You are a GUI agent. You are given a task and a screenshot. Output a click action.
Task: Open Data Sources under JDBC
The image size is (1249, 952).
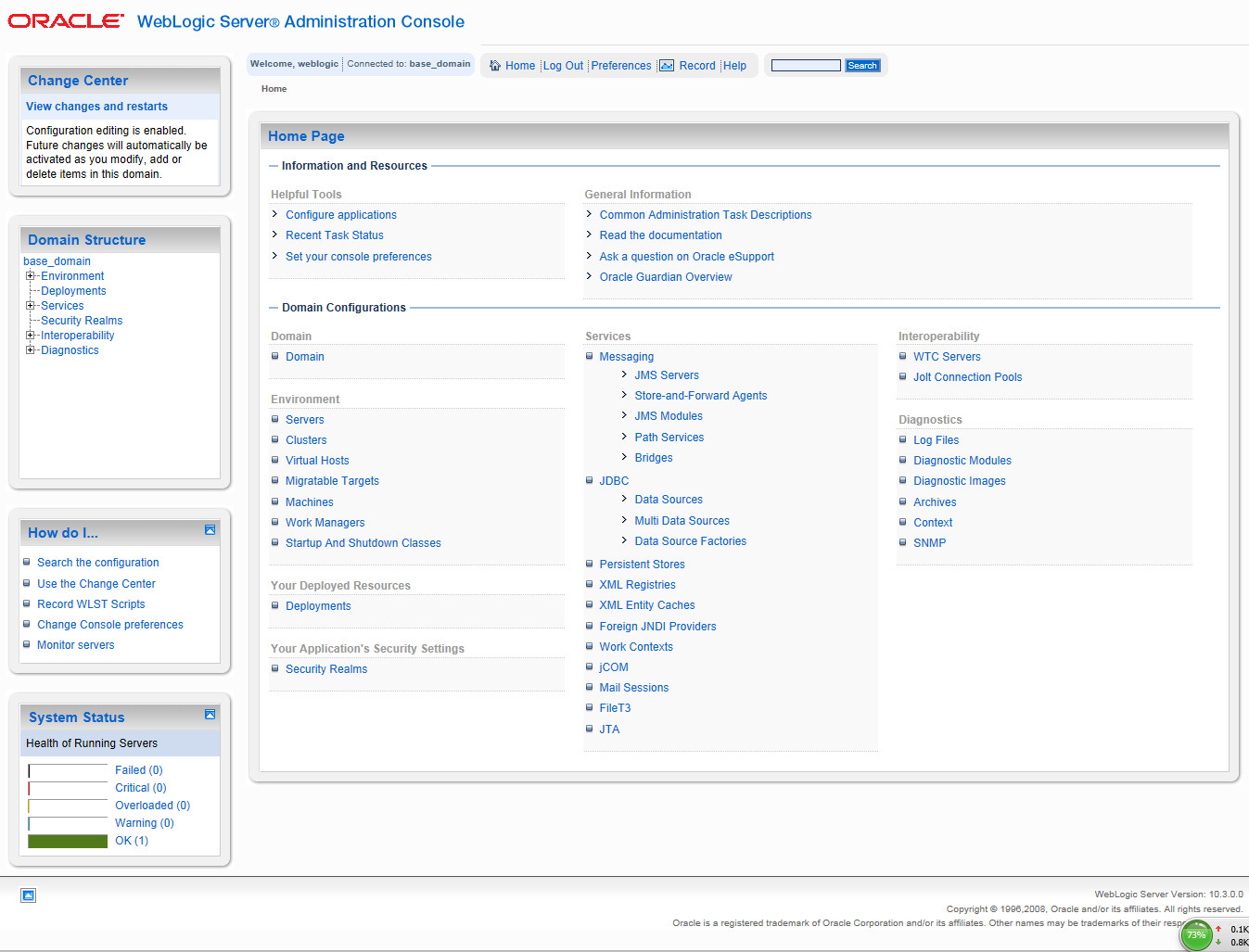point(669,500)
